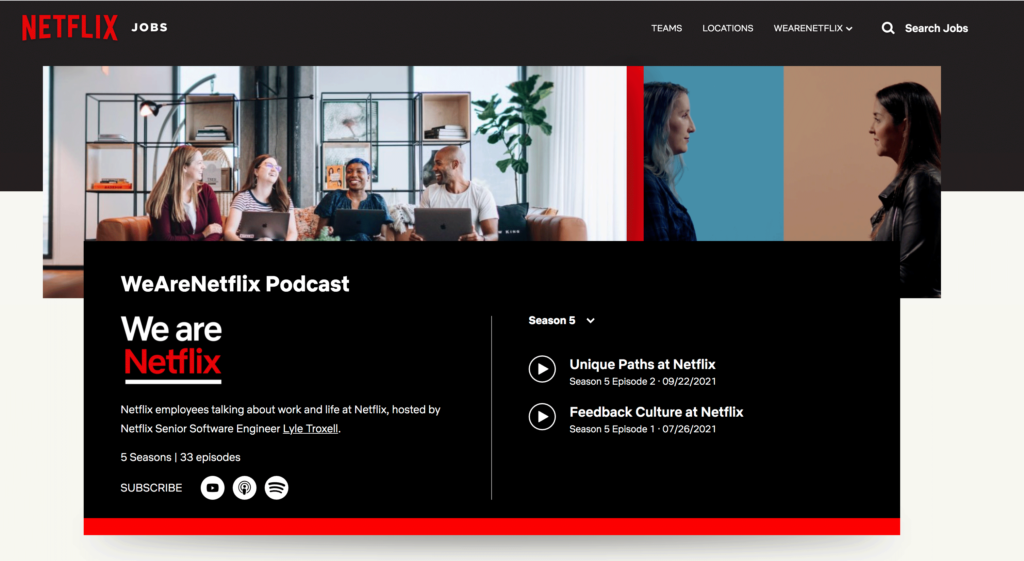Play the Feedback Culture at Netflix episode
This screenshot has height=561, width=1024.
[542, 416]
